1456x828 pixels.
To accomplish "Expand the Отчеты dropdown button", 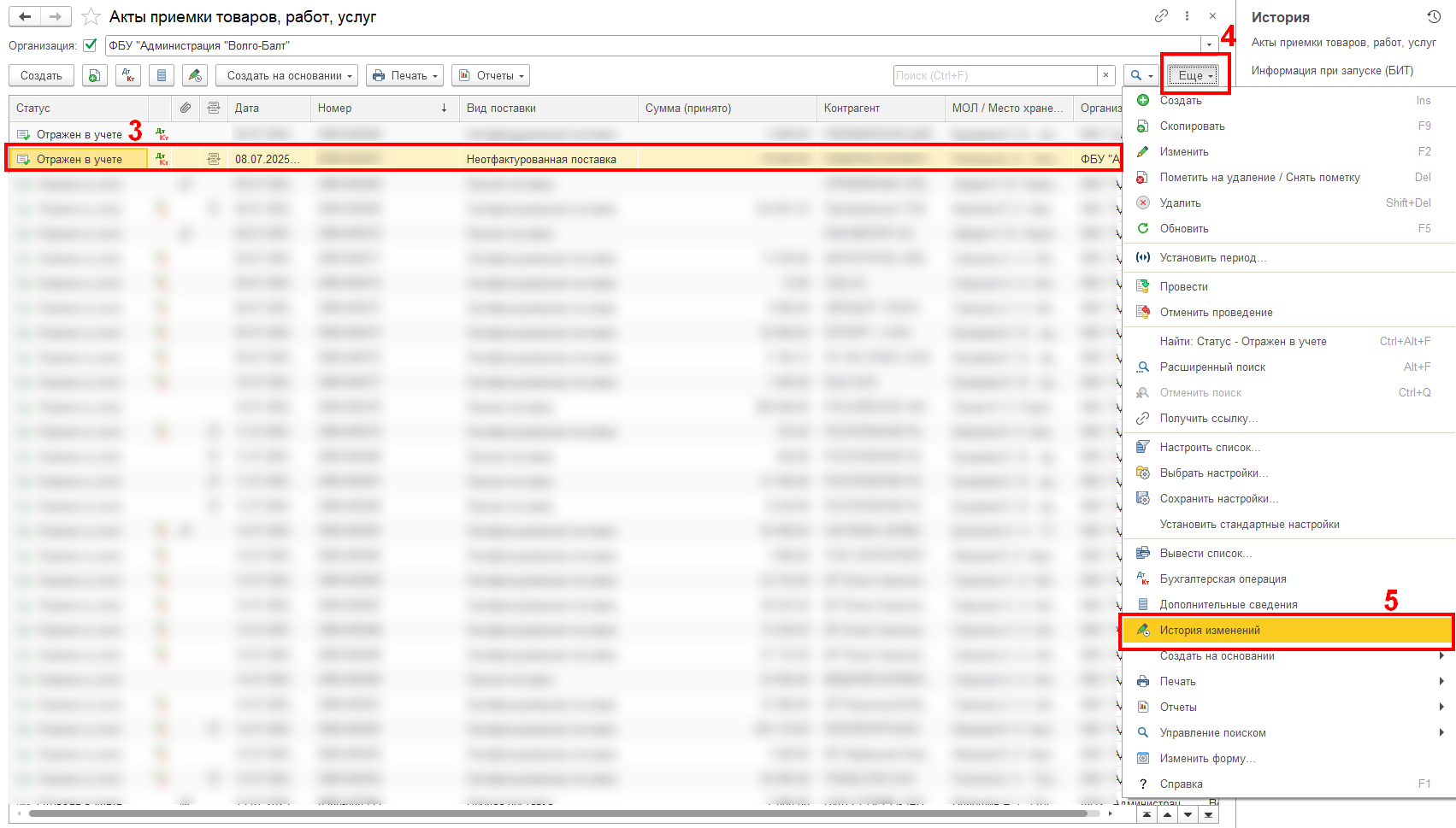I will [491, 76].
